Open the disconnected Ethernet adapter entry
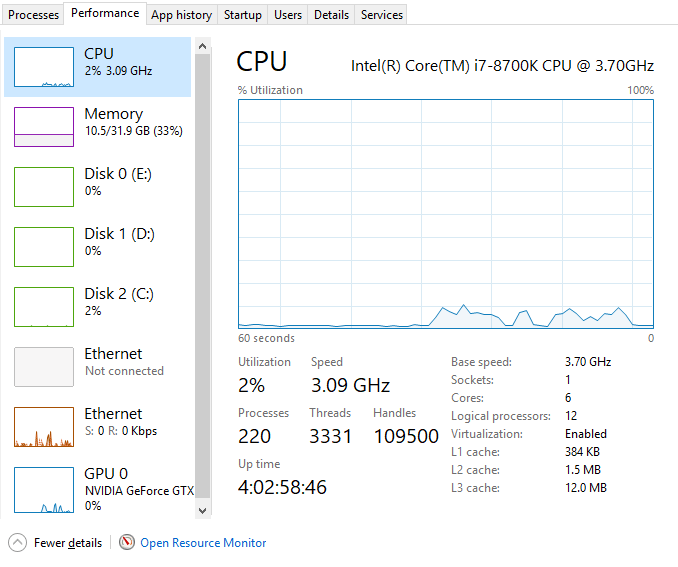 tap(98, 367)
